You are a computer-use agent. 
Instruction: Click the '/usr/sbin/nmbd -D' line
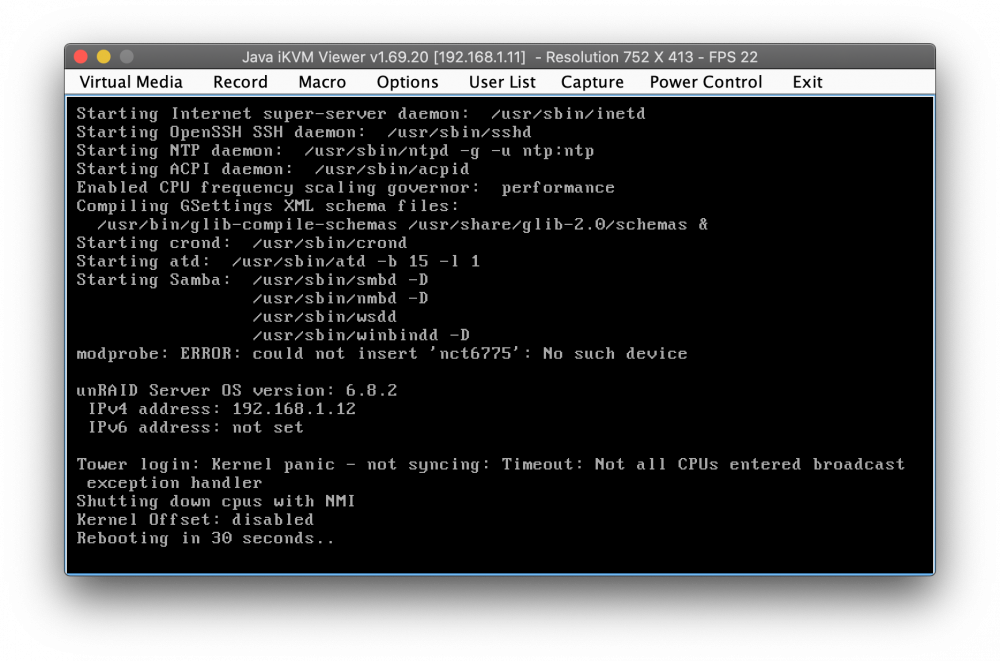click(341, 298)
